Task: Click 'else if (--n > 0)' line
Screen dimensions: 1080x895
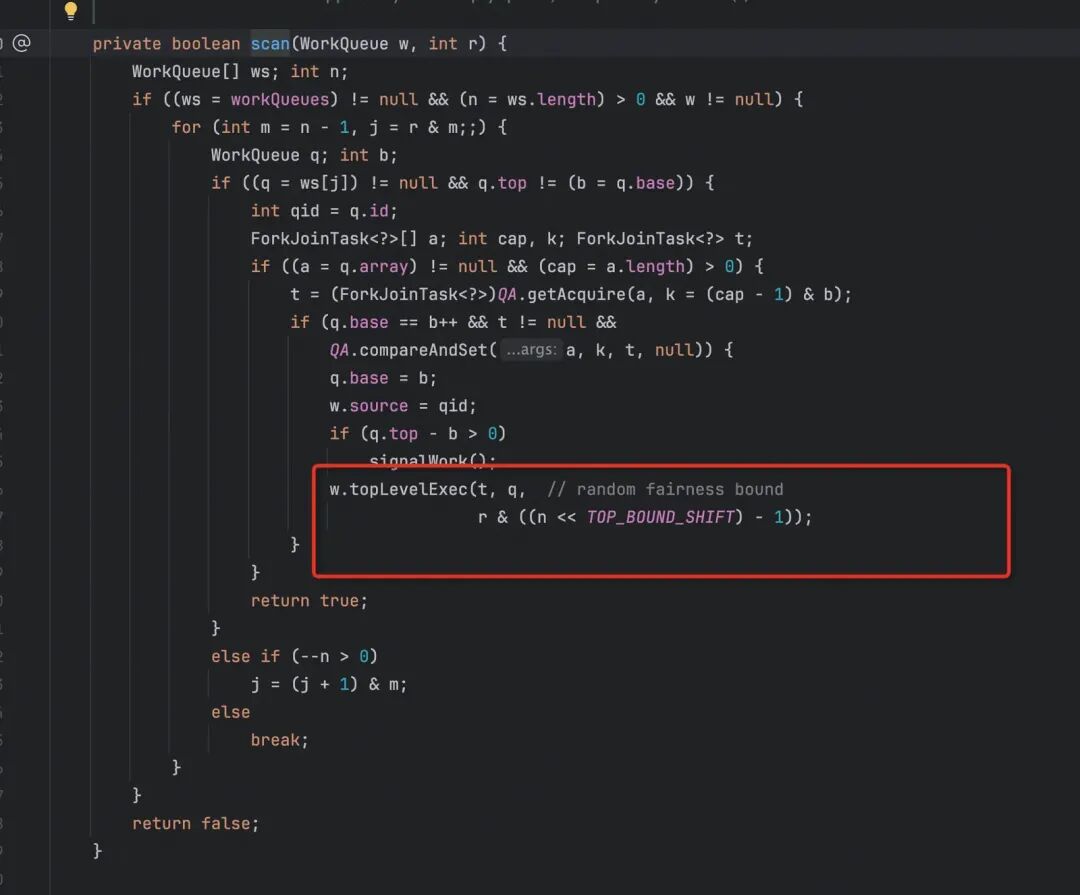Action: click(294, 657)
